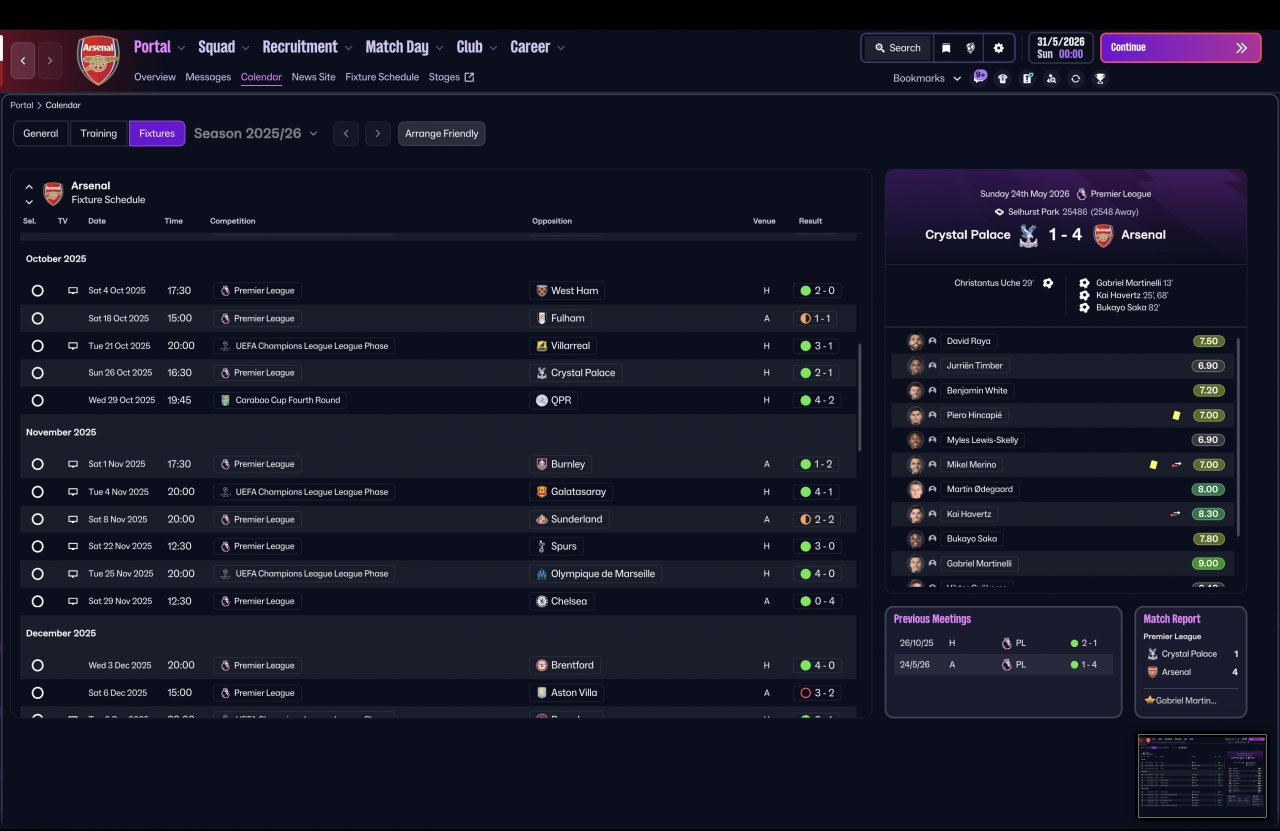Click the 26/10/25 previous meeting row
The image size is (1280, 831).
point(1003,643)
